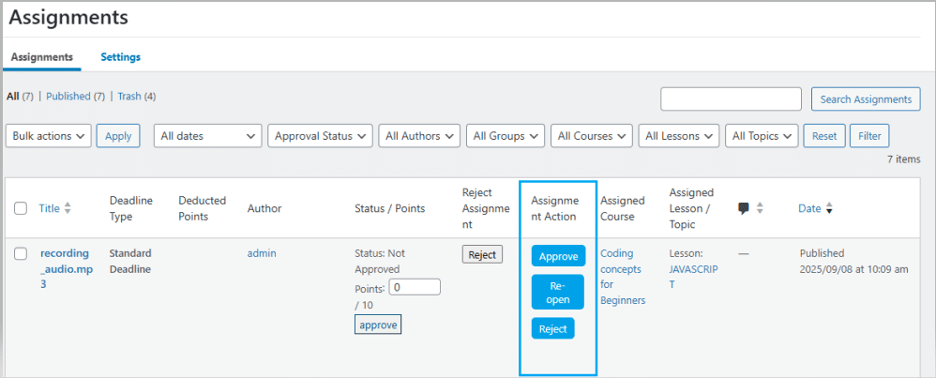Click the Filter button
936x378 pixels.
[870, 136]
